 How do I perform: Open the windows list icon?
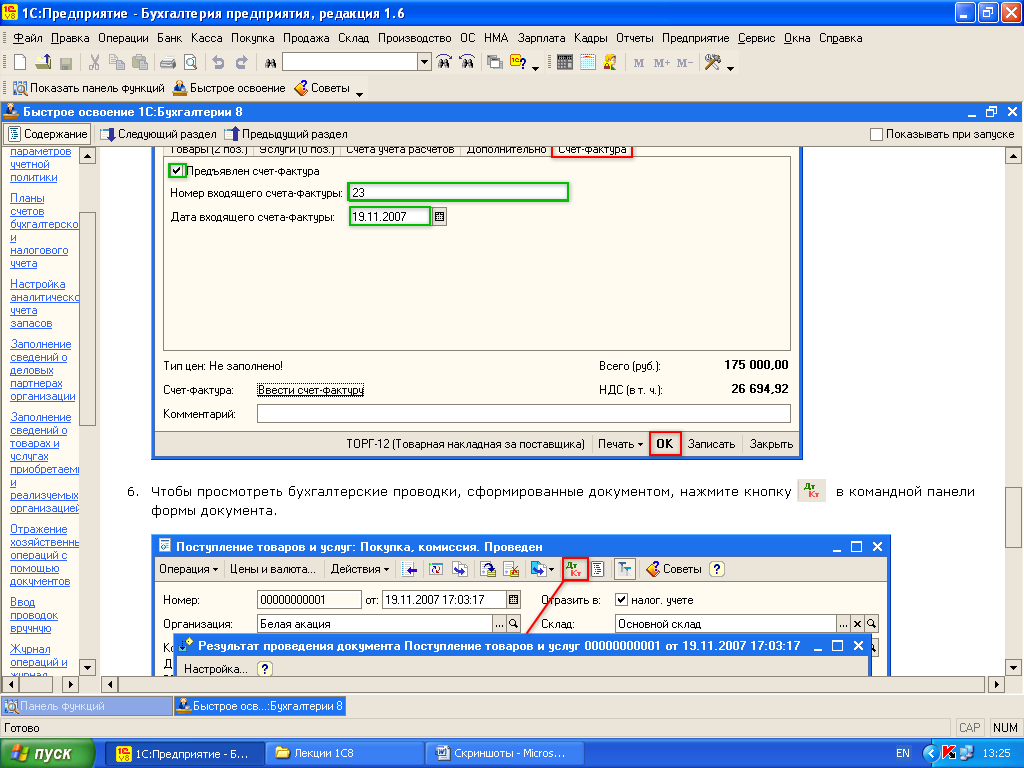tap(495, 63)
